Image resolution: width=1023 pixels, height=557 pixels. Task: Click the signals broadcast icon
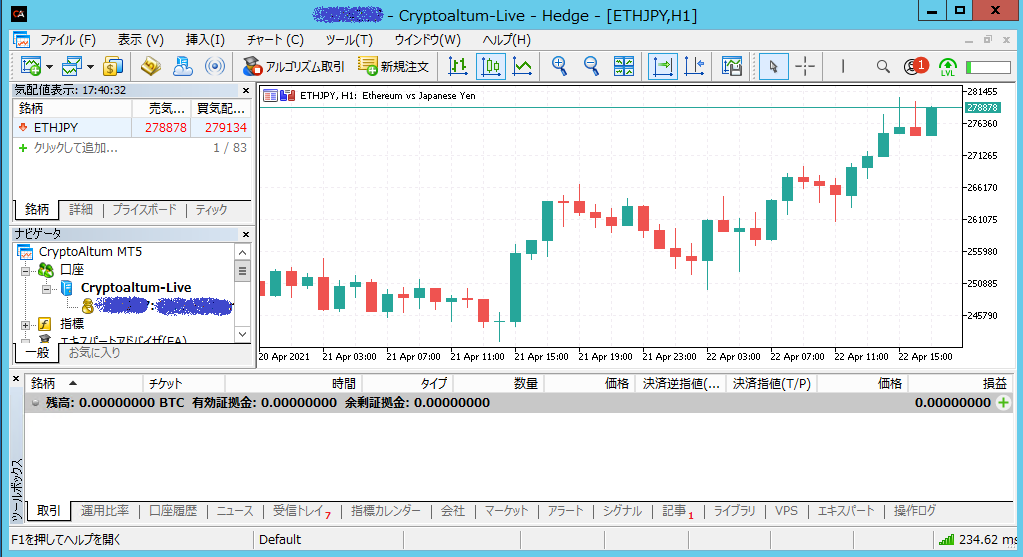coord(215,66)
